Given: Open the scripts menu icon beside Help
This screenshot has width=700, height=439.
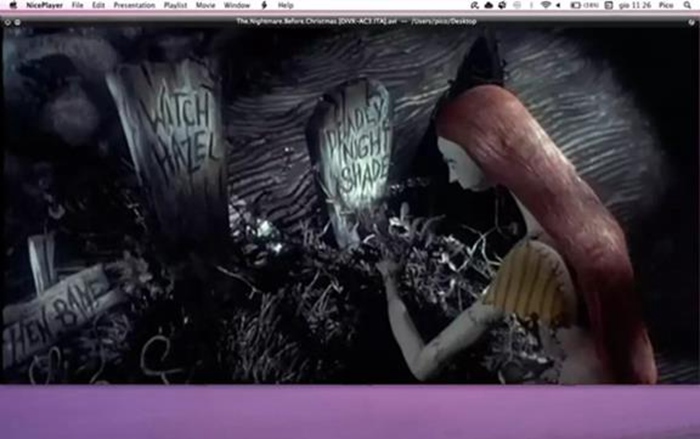Looking at the screenshot, I should tap(264, 5).
